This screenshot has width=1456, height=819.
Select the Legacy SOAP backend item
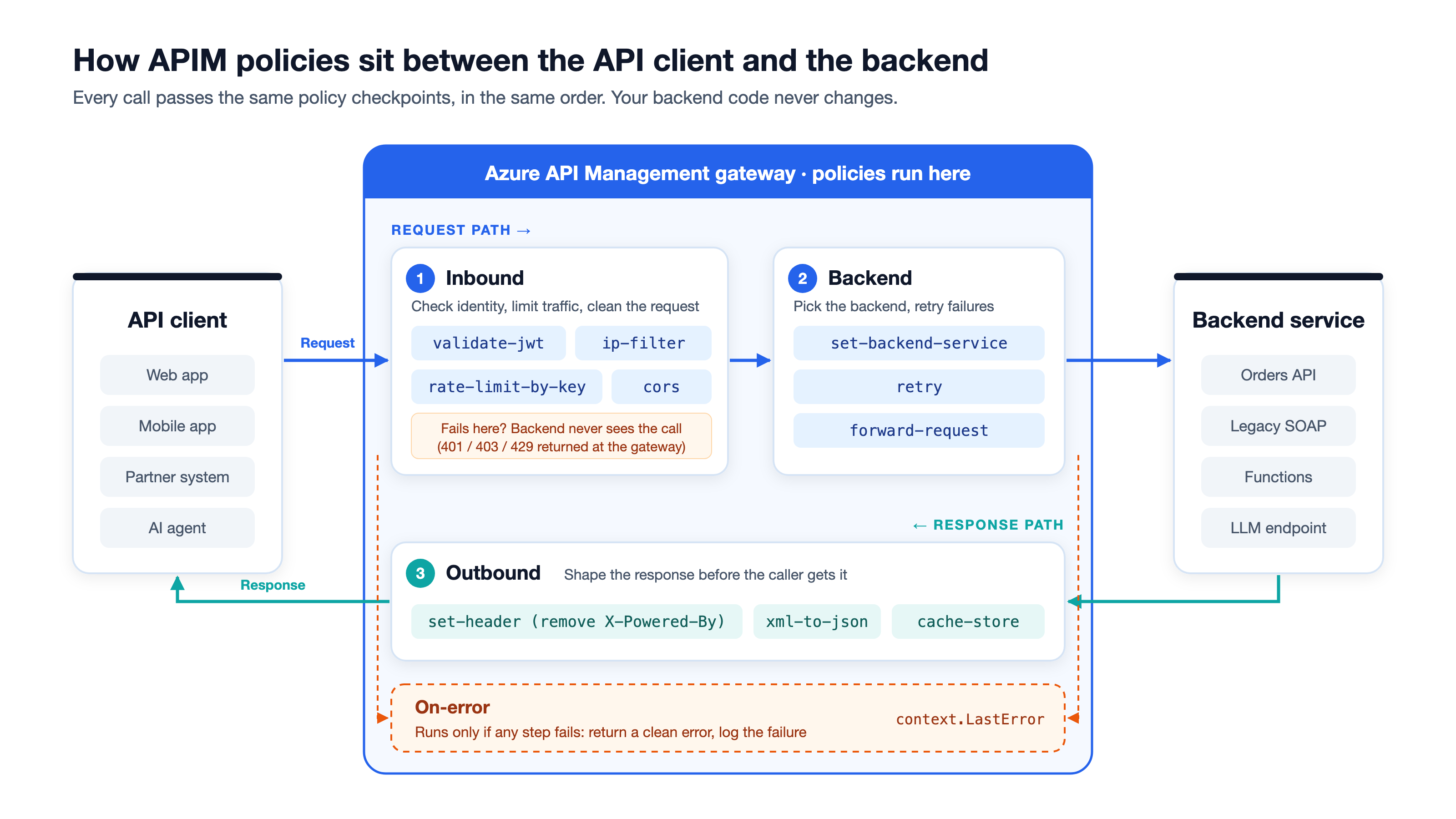point(1278,425)
